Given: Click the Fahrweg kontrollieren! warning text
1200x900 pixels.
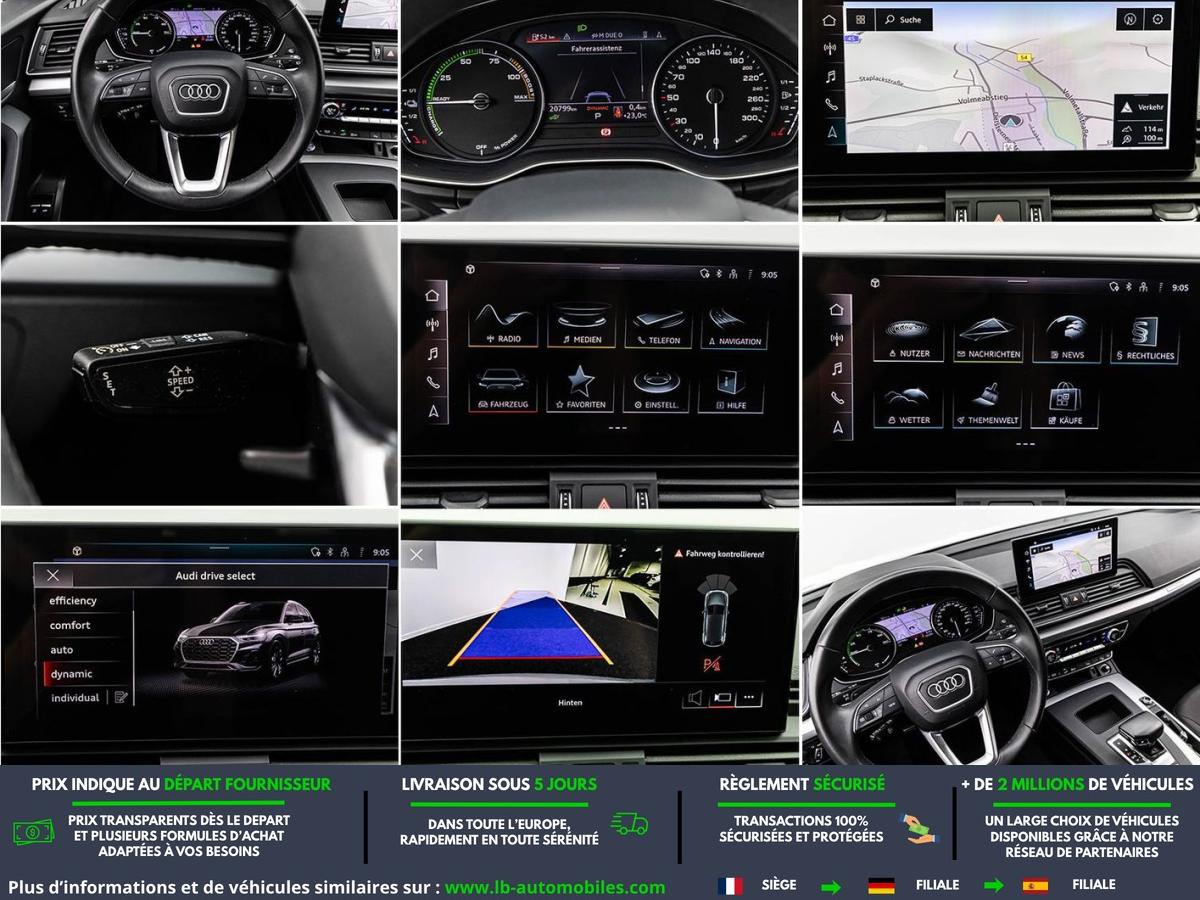Looking at the screenshot, I should pyautogui.click(x=725, y=553).
